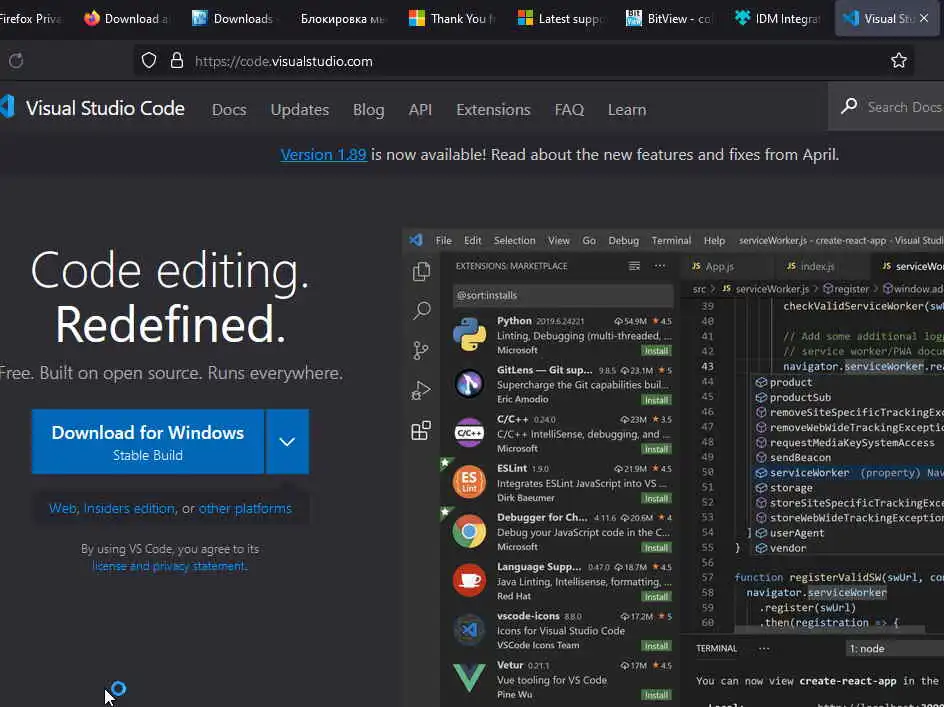Click the Python extension icon
The width and height of the screenshot is (944, 707).
[x=470, y=334]
